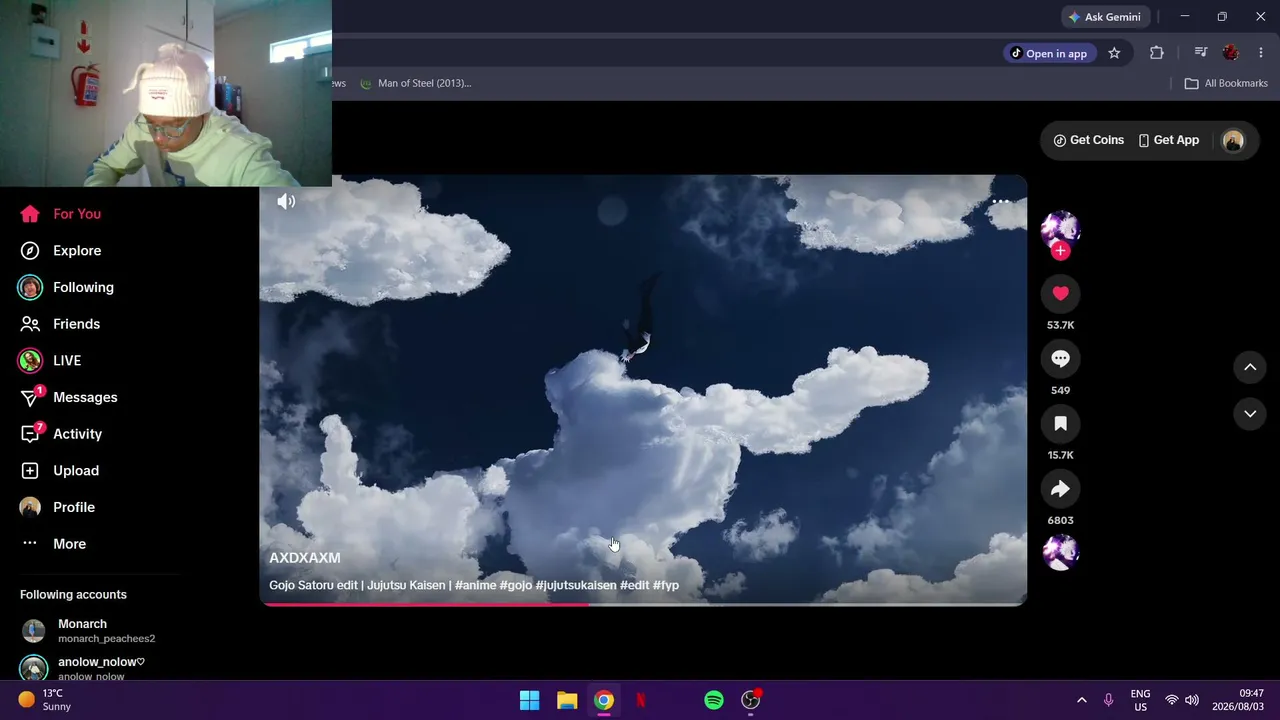Open the Monarch following account
1280x720 pixels.
[x=88, y=630]
